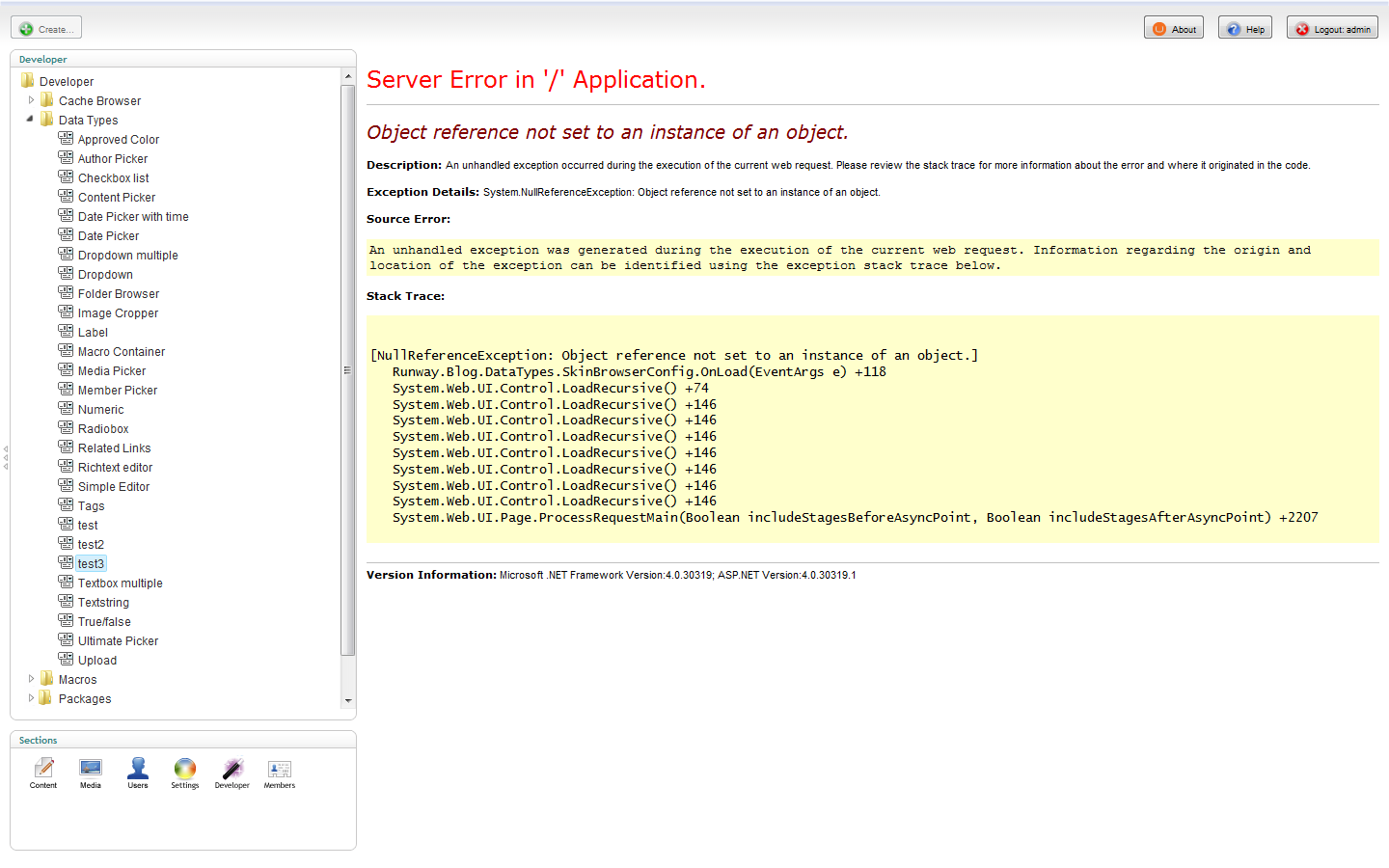1389x868 pixels.
Task: Select the Tags data type
Action: (x=91, y=506)
